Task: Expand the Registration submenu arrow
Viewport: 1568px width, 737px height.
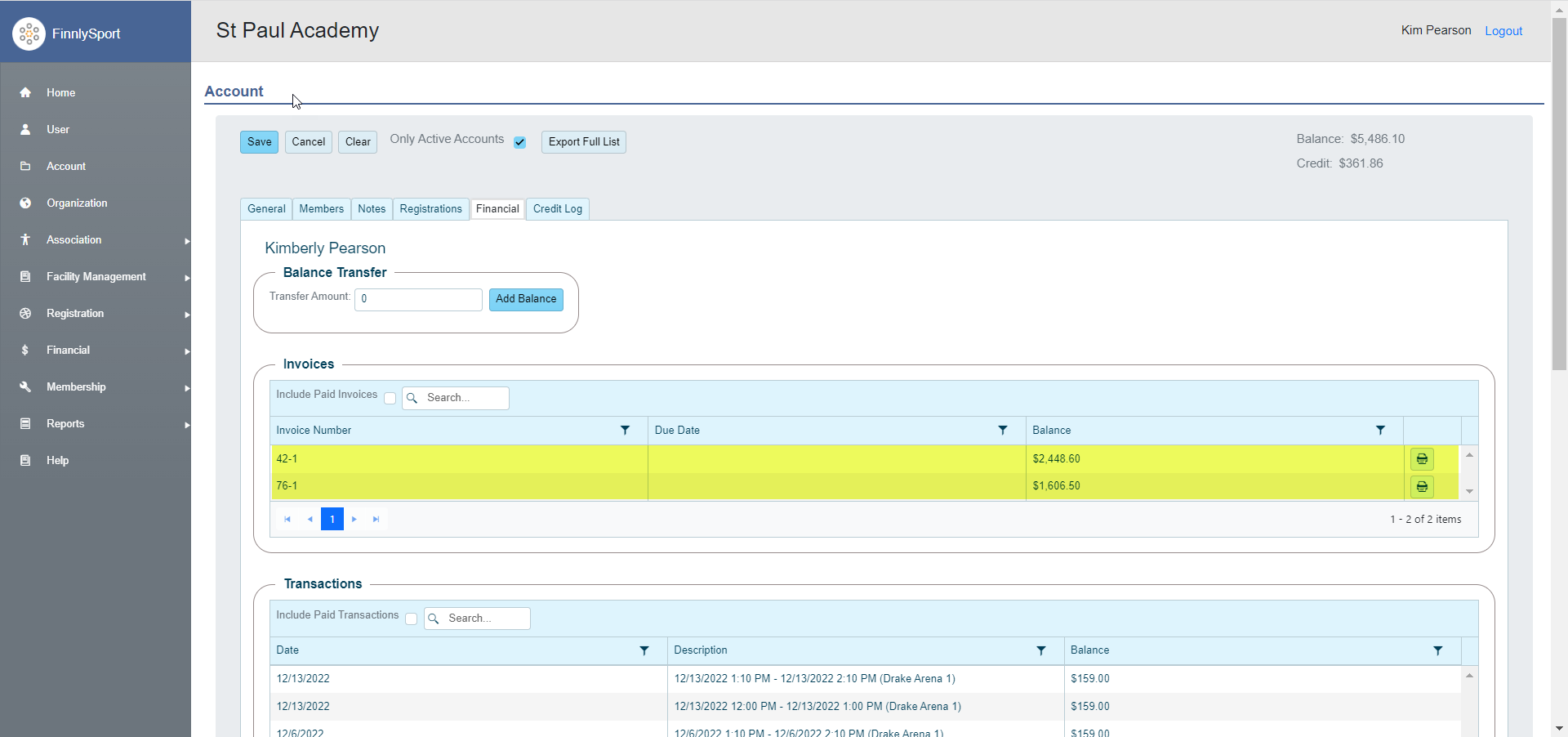Action: tap(187, 314)
